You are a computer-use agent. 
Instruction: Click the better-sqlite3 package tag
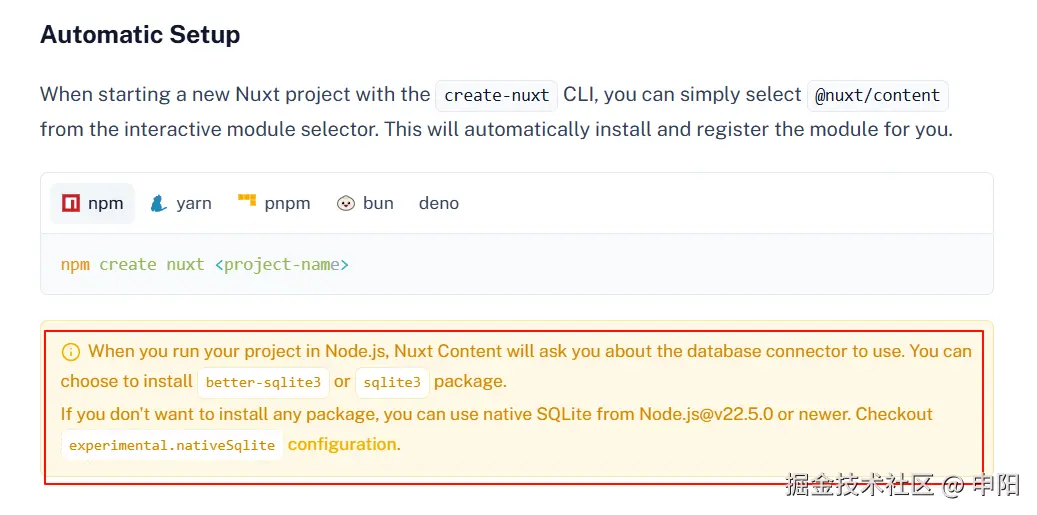[263, 383]
